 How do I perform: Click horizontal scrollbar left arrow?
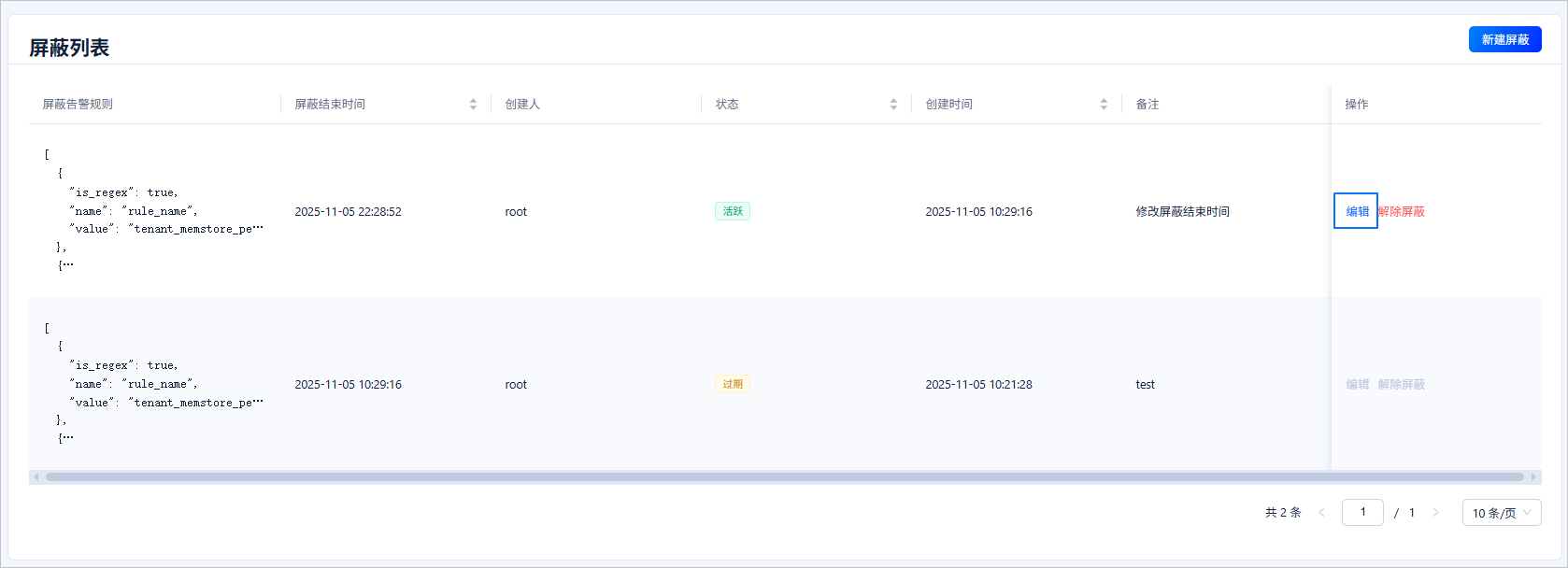pos(36,476)
